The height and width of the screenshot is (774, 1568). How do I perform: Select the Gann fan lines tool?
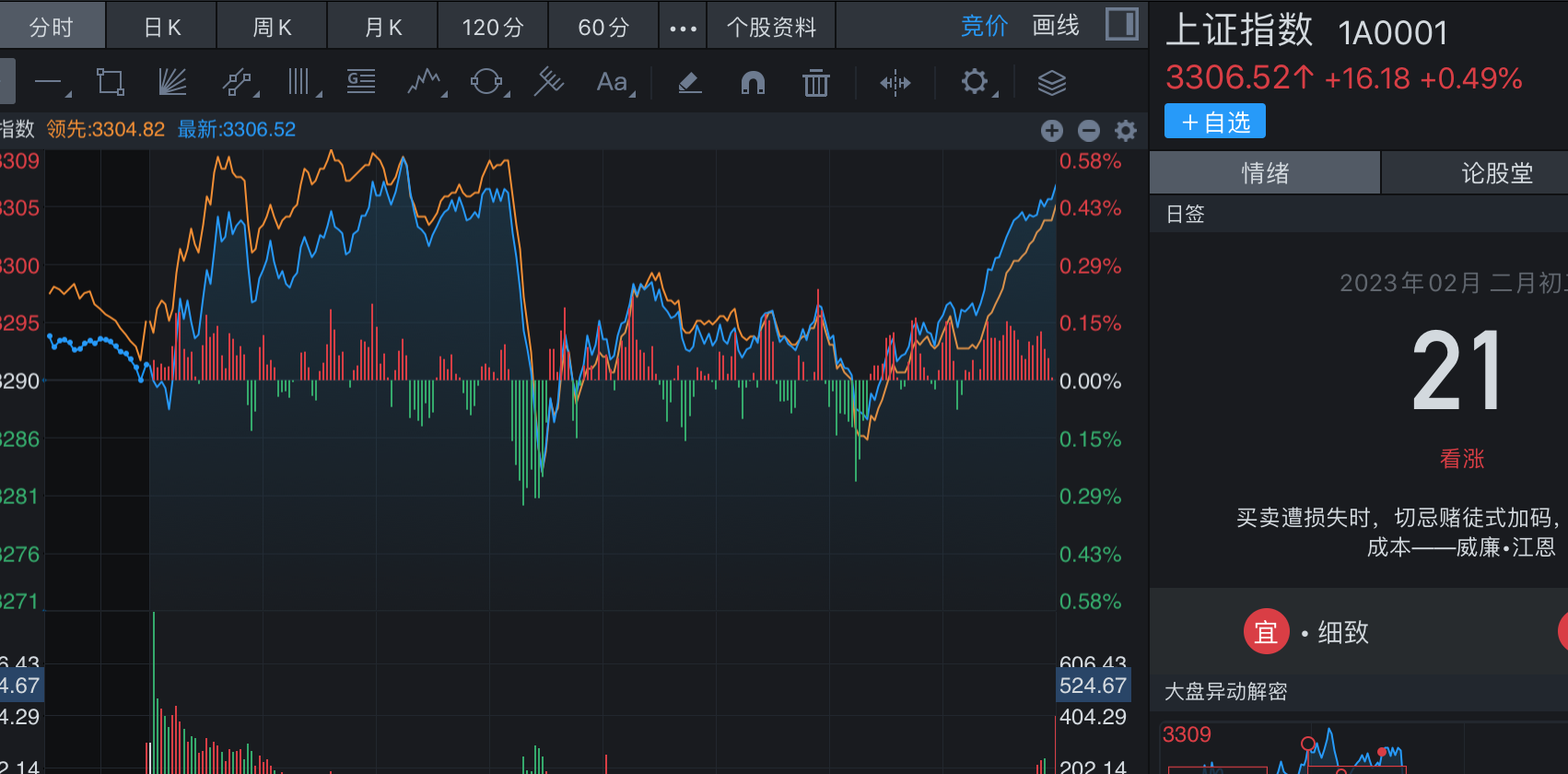(x=172, y=82)
